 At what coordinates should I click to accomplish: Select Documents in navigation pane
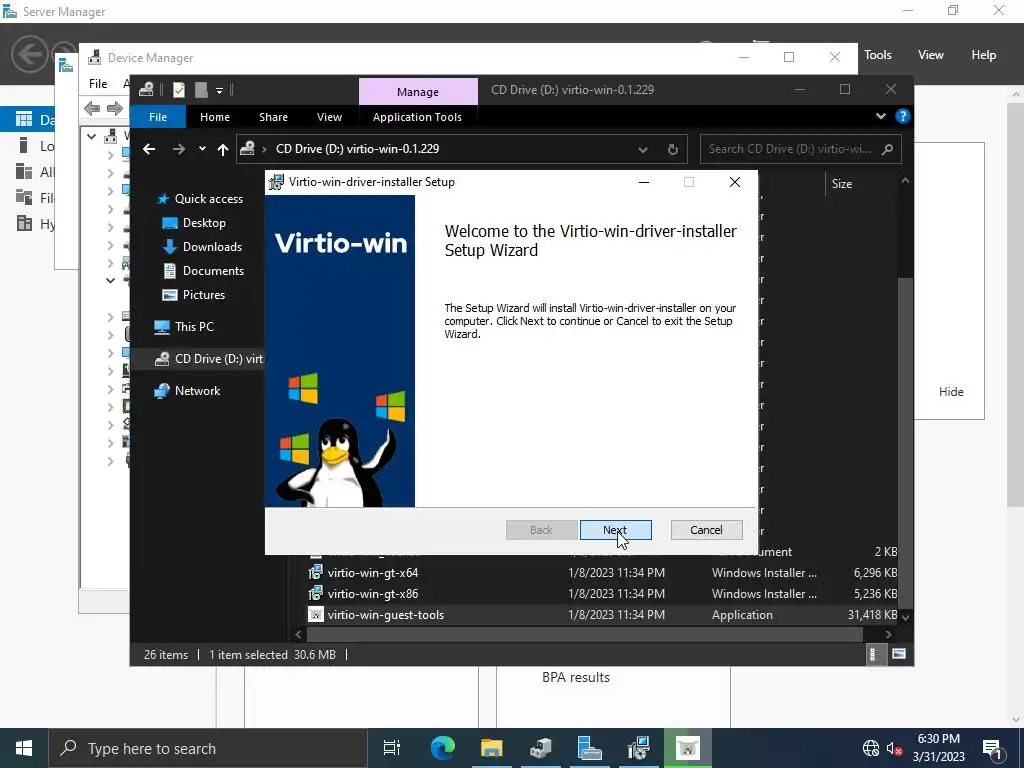pos(213,270)
